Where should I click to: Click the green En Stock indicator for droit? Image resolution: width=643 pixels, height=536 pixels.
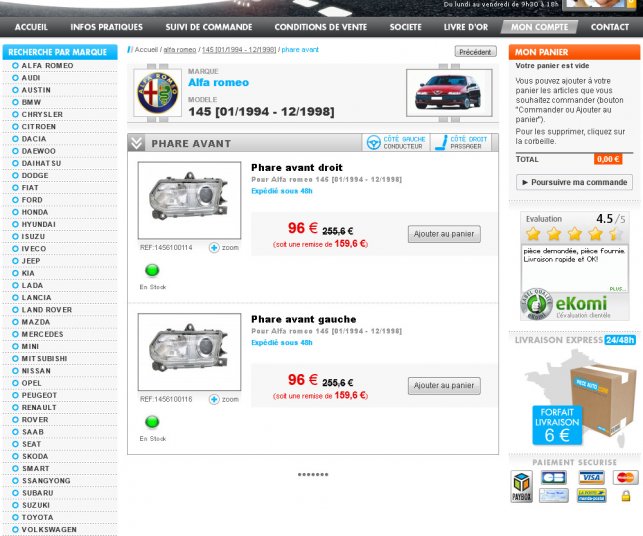152,270
